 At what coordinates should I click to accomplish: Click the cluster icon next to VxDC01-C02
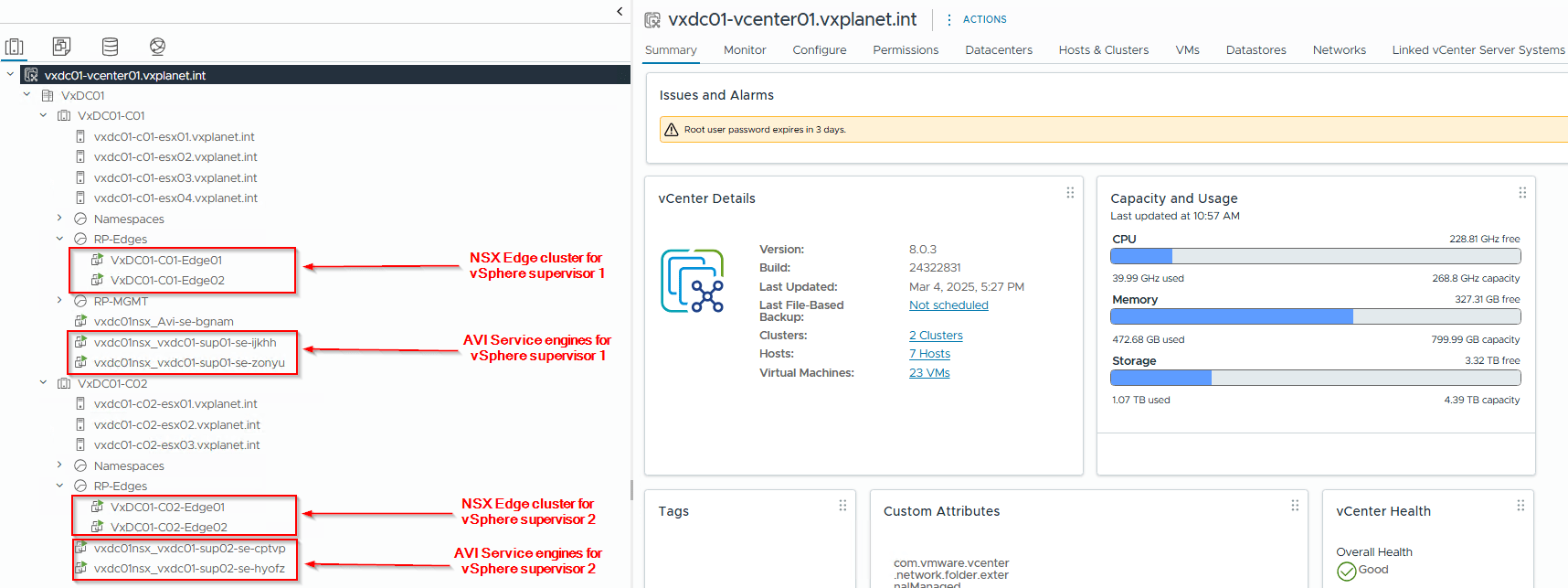[64, 384]
